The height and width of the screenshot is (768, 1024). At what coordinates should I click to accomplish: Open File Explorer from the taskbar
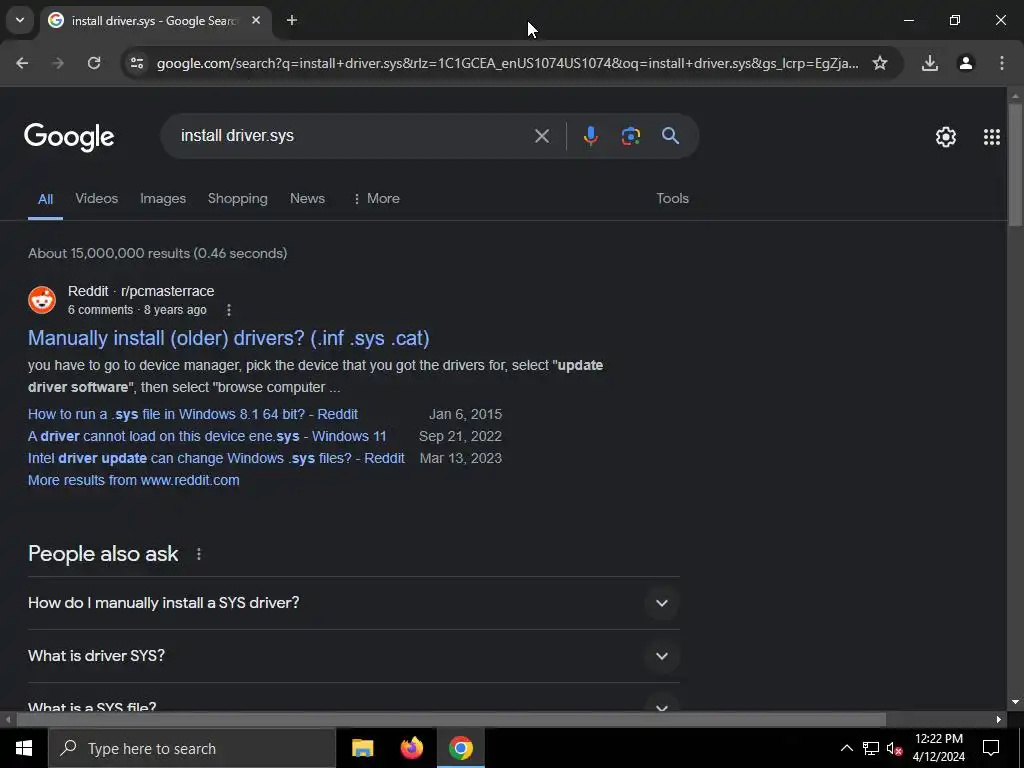tap(362, 748)
